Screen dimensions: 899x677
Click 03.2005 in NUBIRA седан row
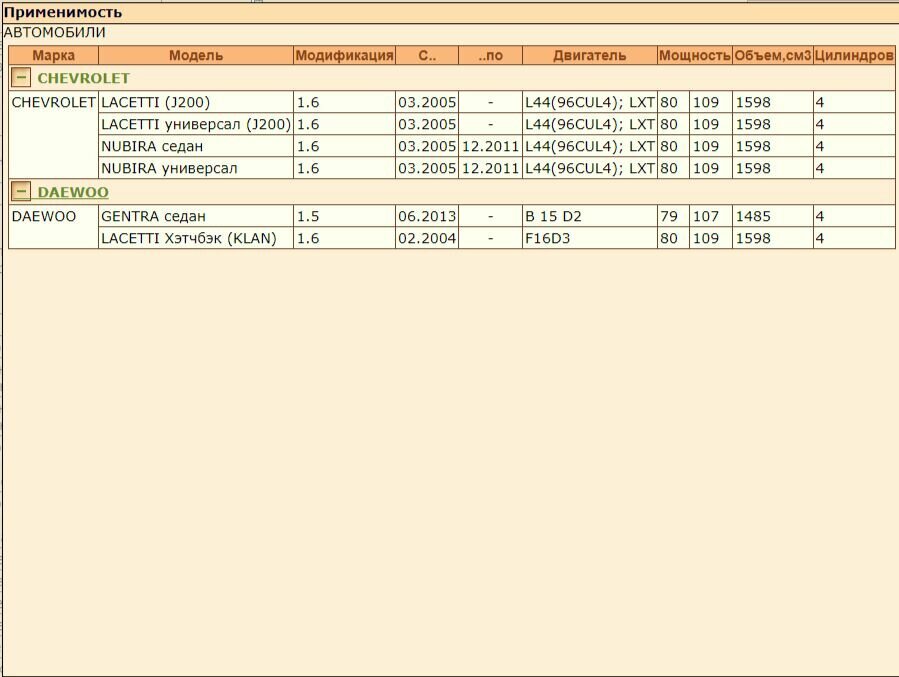(x=427, y=146)
